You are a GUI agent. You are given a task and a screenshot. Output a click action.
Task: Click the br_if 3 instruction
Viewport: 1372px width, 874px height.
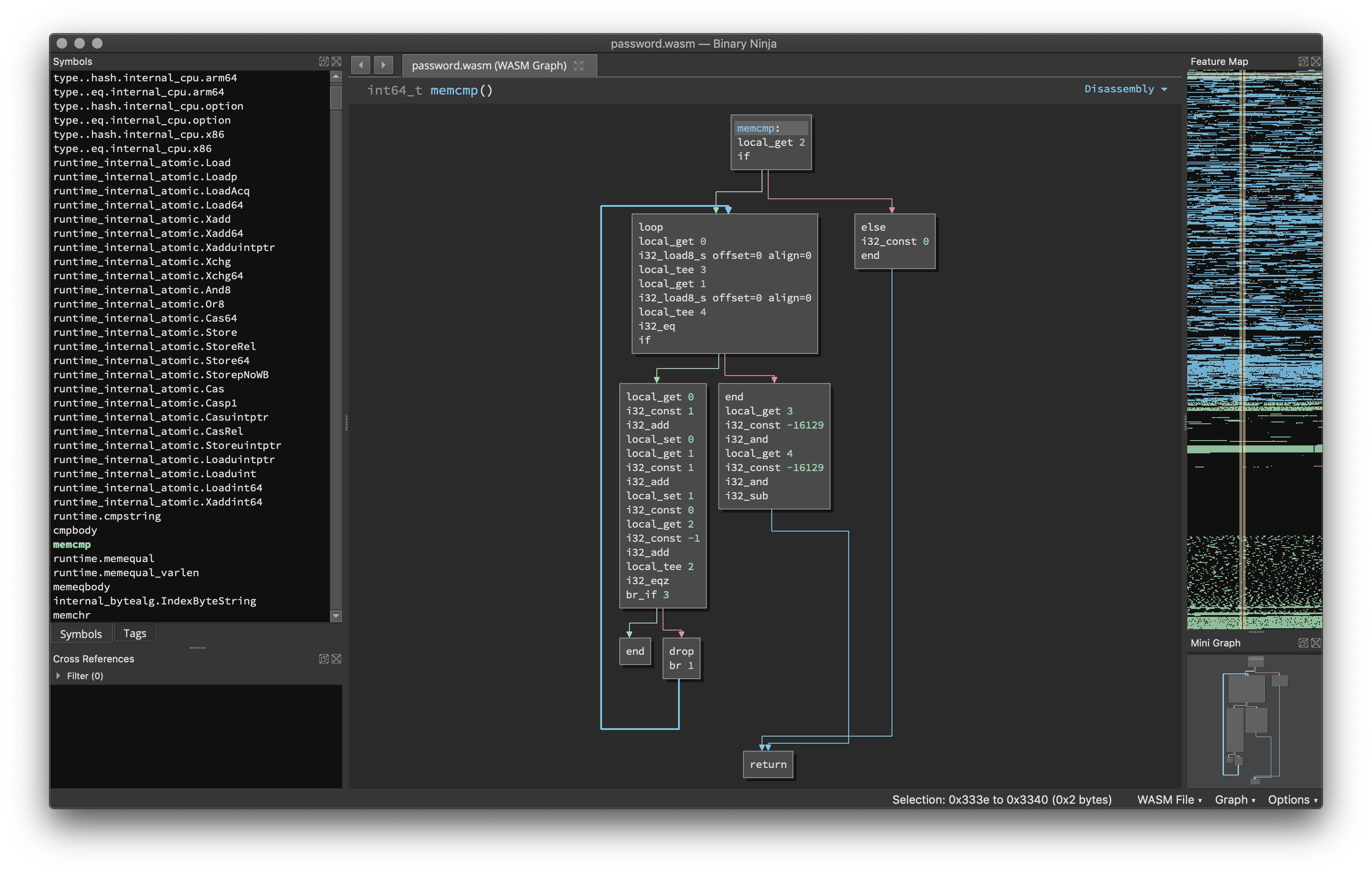(647, 594)
